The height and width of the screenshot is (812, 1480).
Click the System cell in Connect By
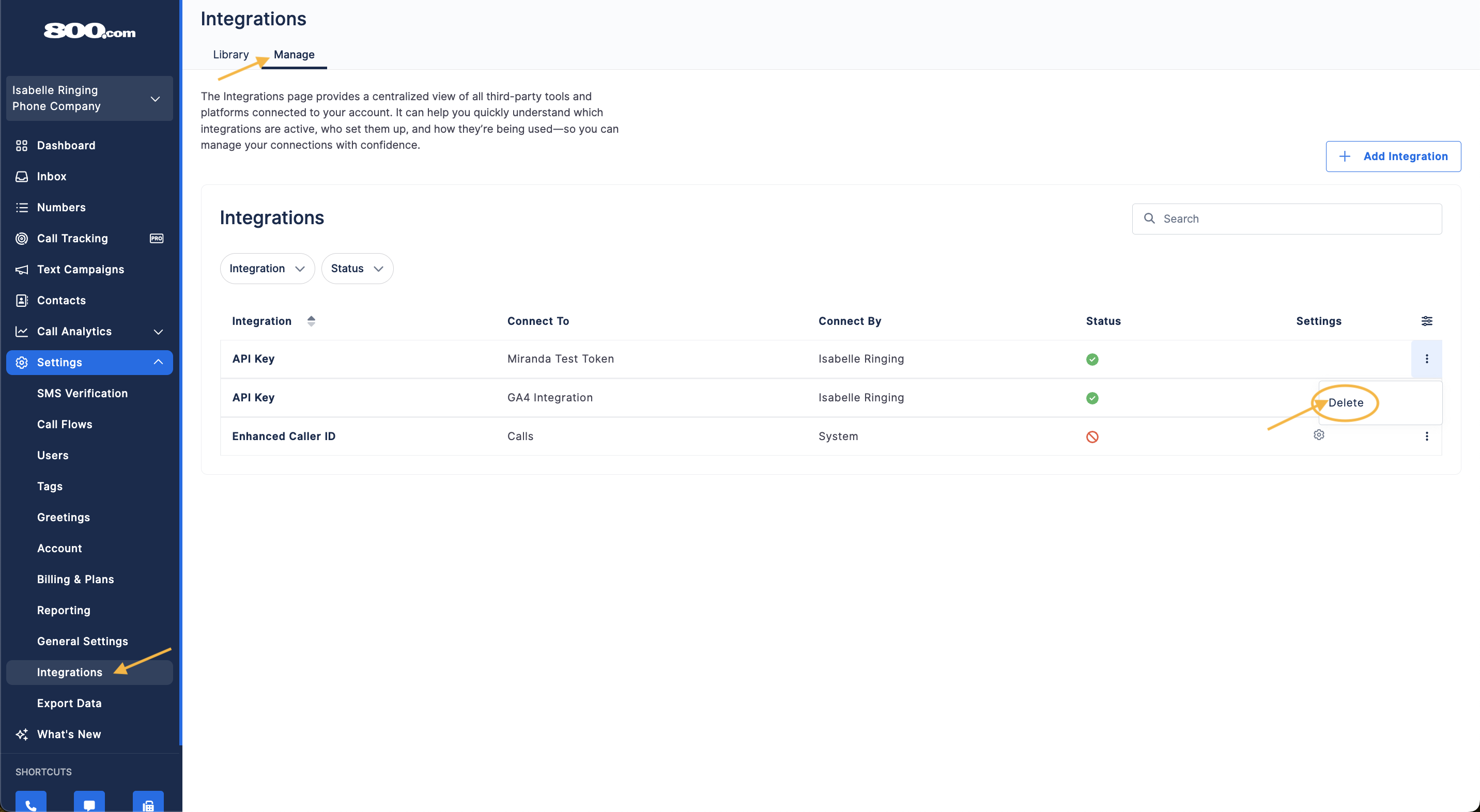(x=838, y=436)
